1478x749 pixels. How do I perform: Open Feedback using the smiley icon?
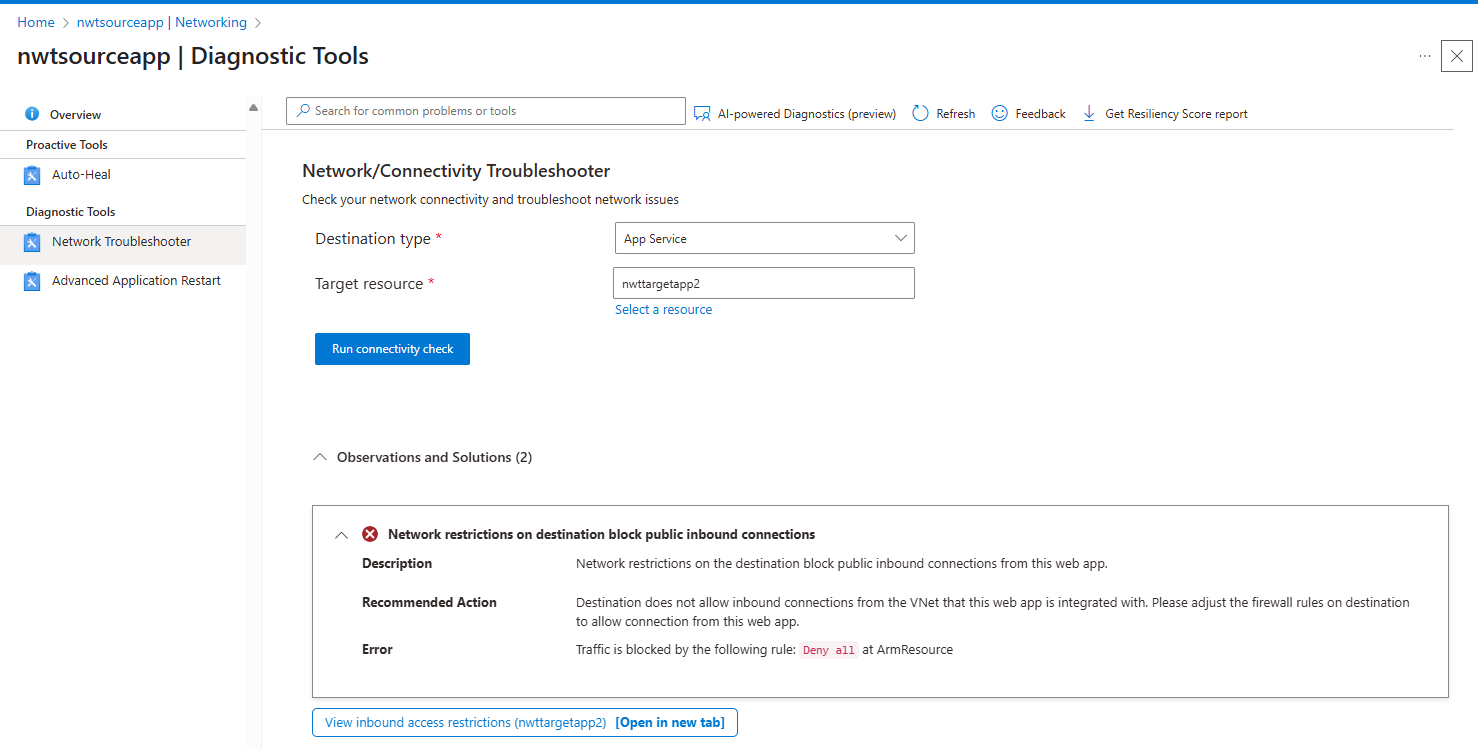click(x=999, y=113)
